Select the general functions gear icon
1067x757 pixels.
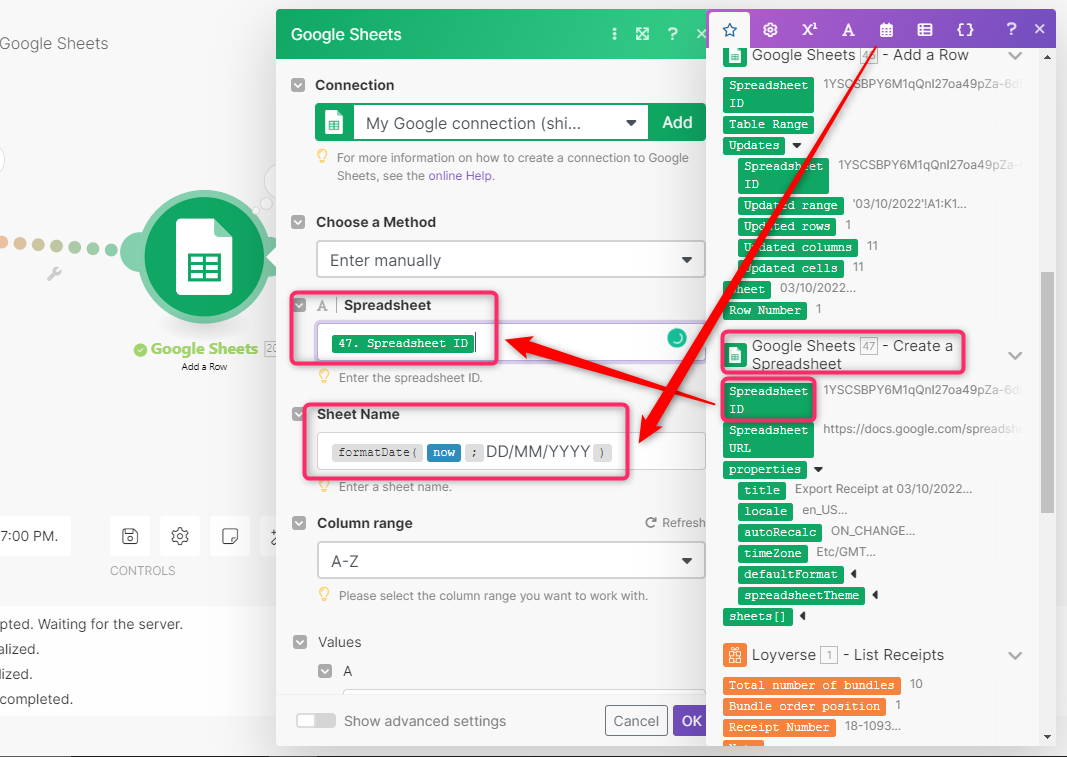pyautogui.click(x=770, y=29)
